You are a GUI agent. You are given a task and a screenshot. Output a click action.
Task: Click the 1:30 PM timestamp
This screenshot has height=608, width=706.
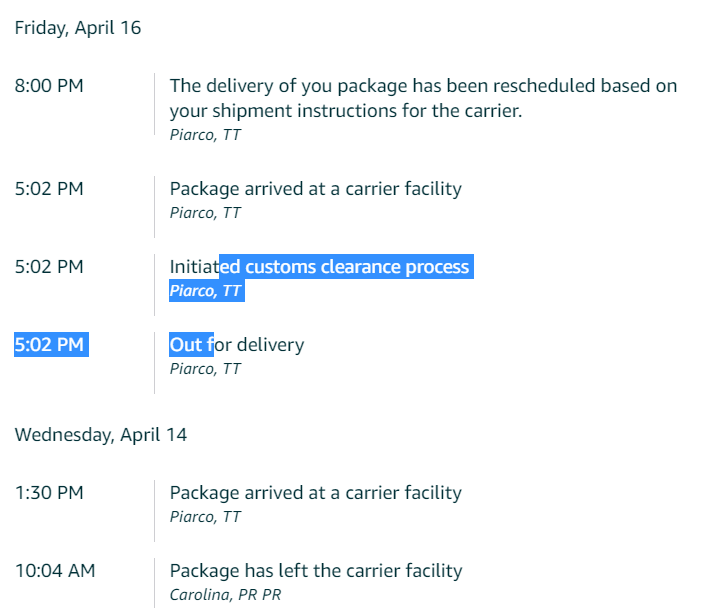pyautogui.click(x=49, y=493)
